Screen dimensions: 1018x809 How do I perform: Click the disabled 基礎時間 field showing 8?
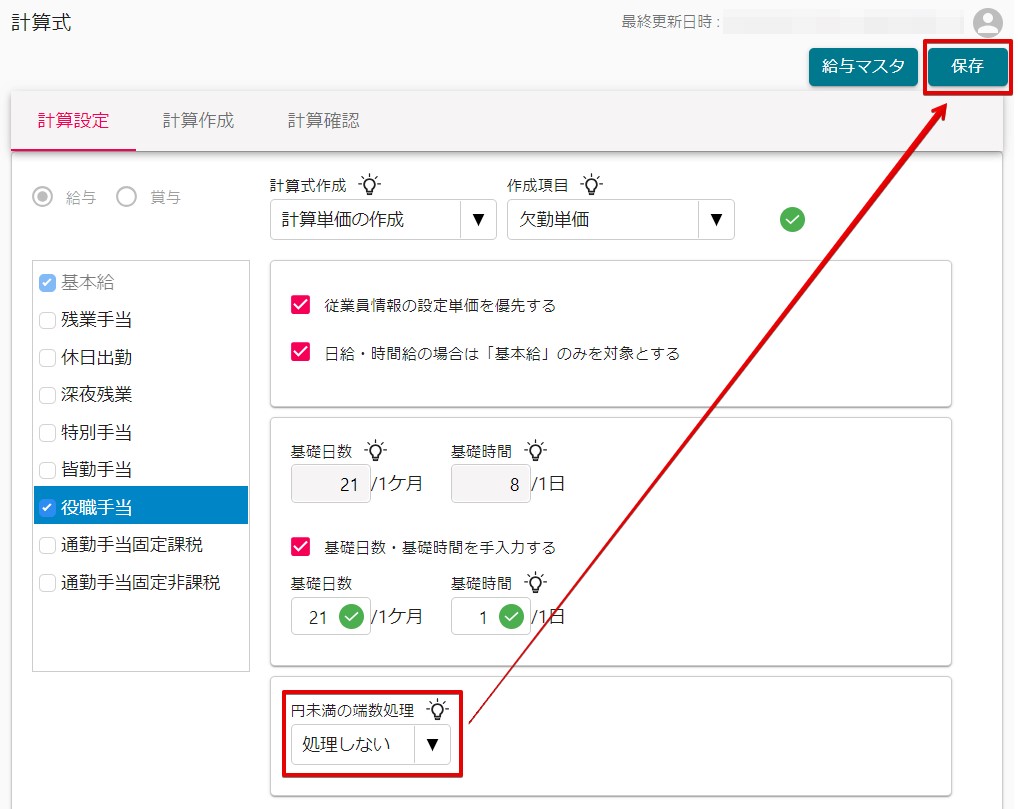coord(491,483)
